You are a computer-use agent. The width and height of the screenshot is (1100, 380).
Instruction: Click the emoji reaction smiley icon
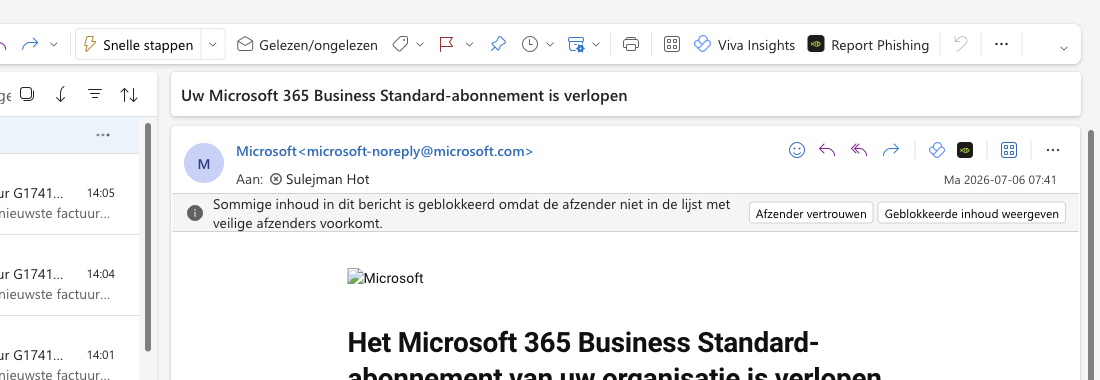click(797, 150)
